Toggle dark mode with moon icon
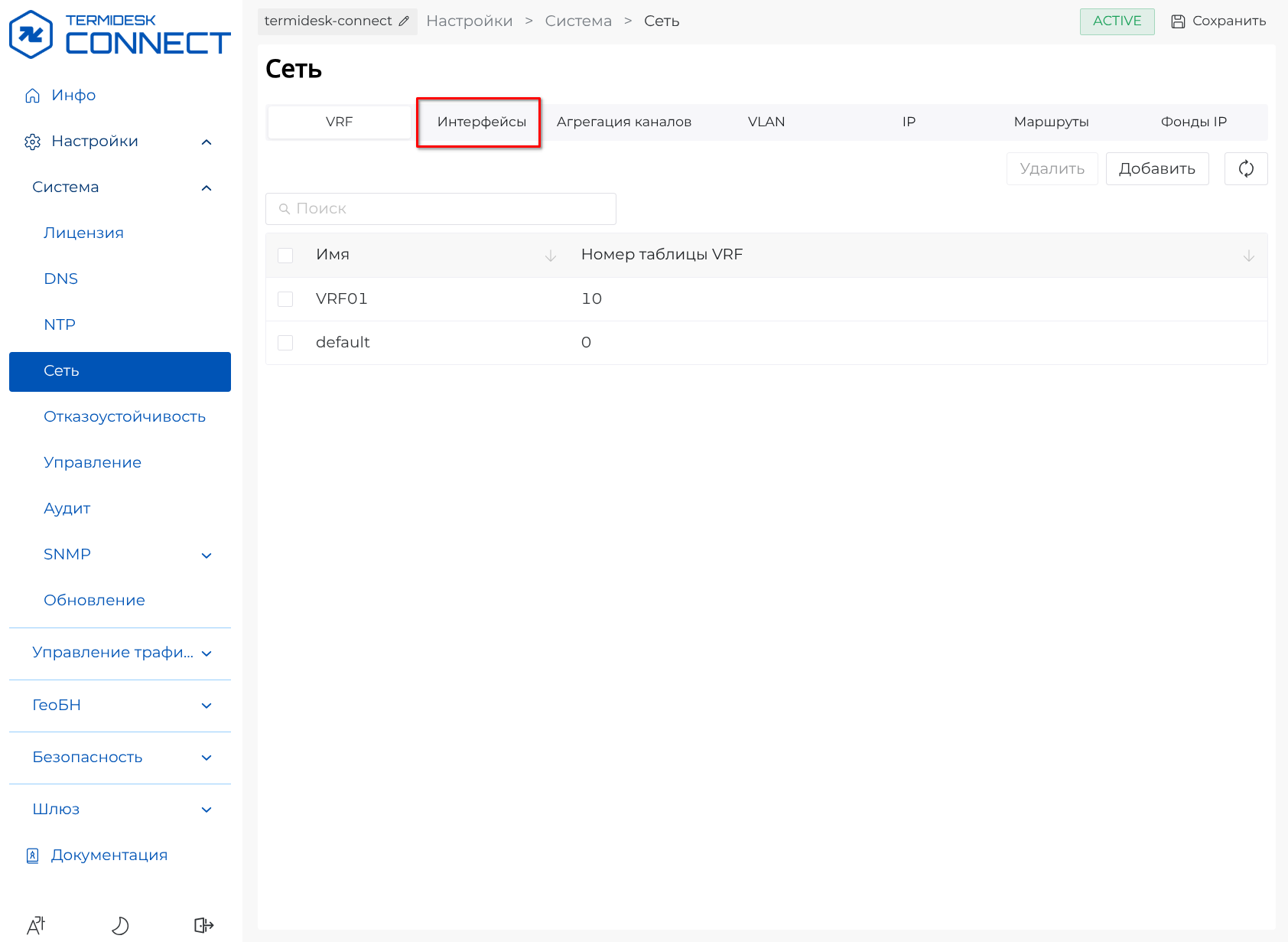The image size is (1288, 942). tap(120, 925)
